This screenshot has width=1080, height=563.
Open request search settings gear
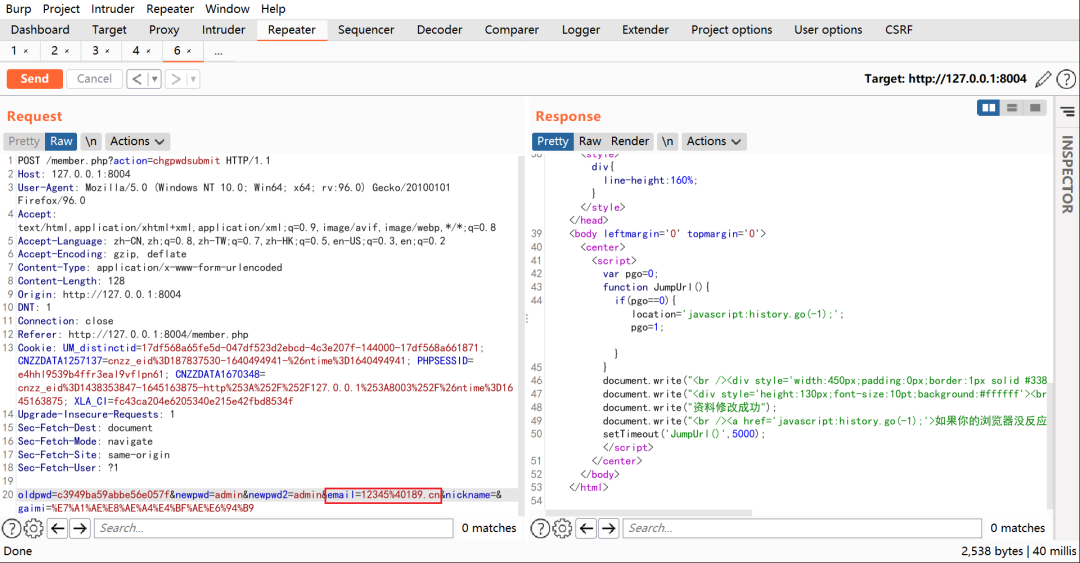pyautogui.click(x=33, y=529)
